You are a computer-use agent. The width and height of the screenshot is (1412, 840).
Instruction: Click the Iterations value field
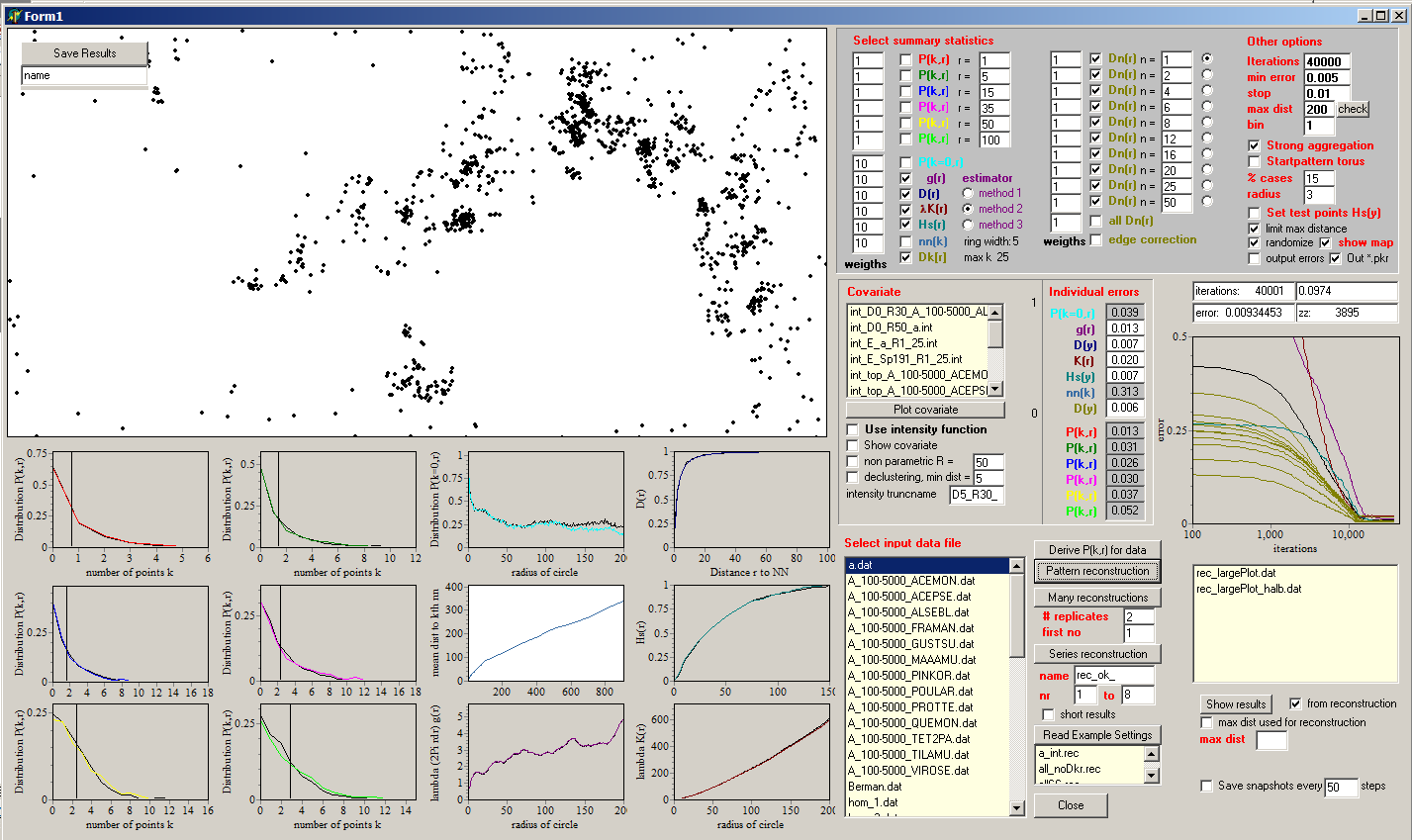pos(1329,61)
